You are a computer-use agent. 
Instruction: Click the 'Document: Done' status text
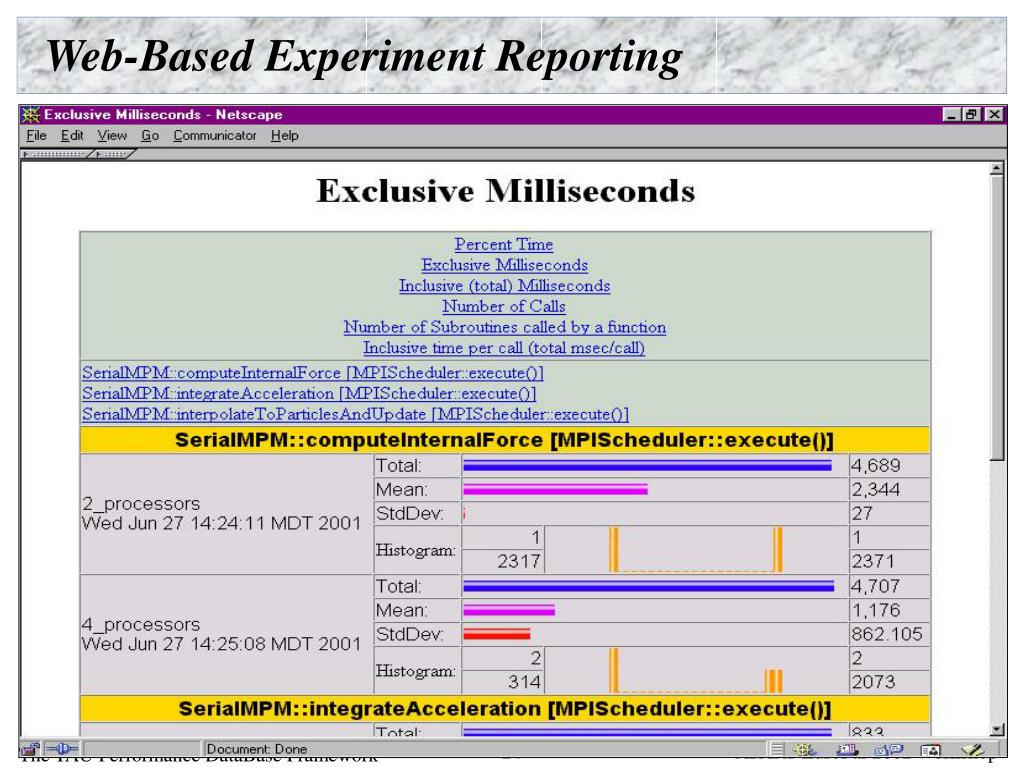pyautogui.click(x=257, y=749)
